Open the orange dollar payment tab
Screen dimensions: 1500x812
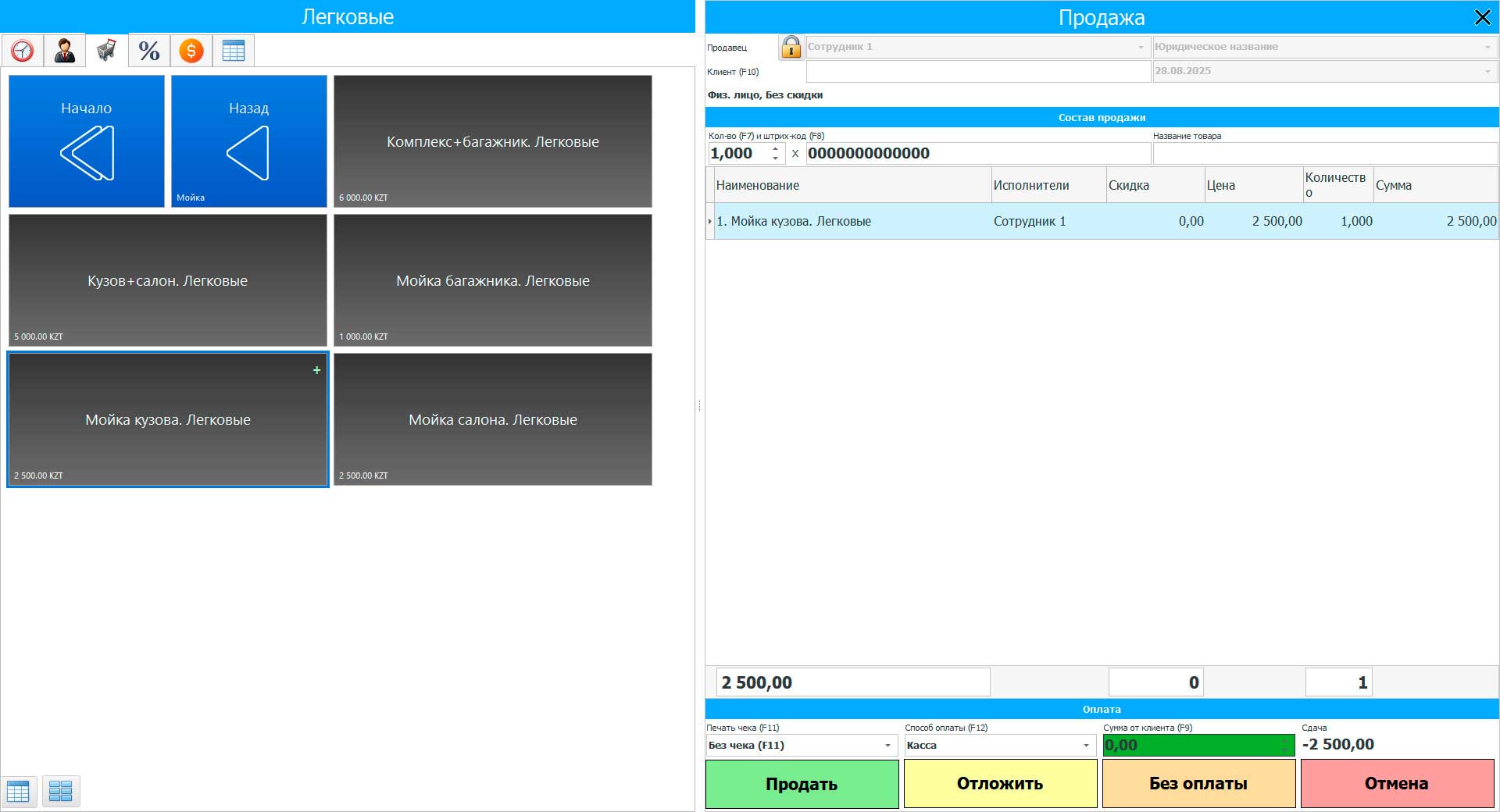(191, 51)
